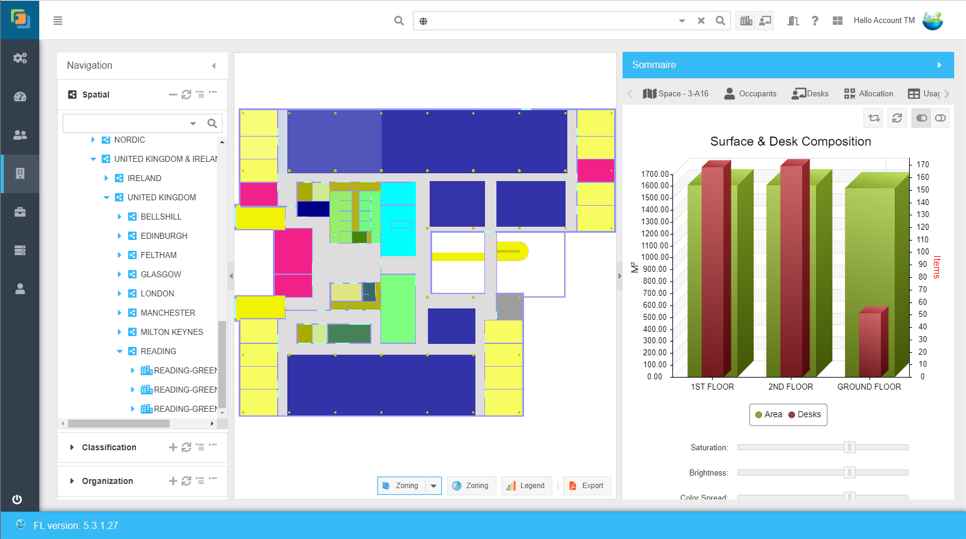Click the Spatial tree search magnifier
Viewport: 966px width, 539px height.
point(212,123)
